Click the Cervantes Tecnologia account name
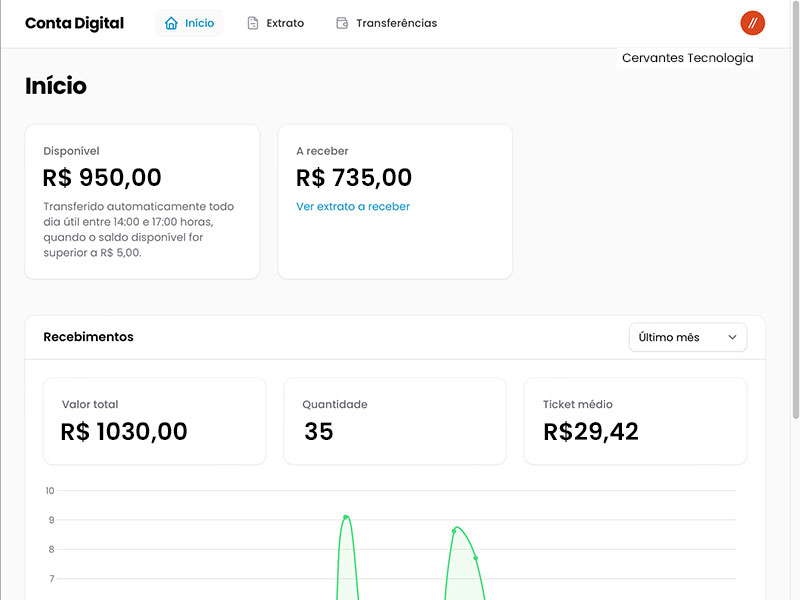Screen dimensions: 800x600 687,58
